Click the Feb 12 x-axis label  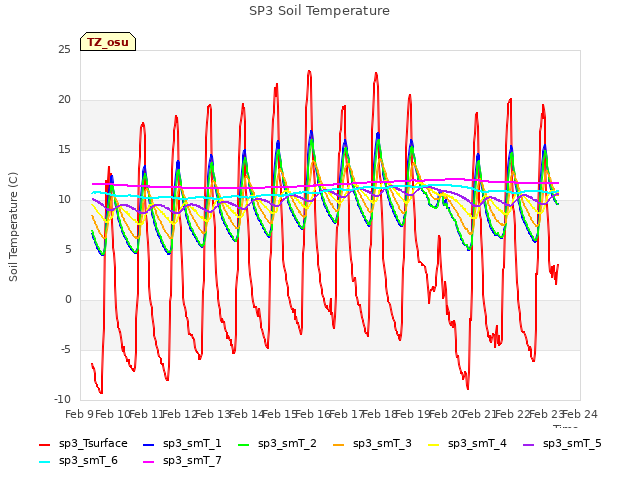tap(179, 415)
